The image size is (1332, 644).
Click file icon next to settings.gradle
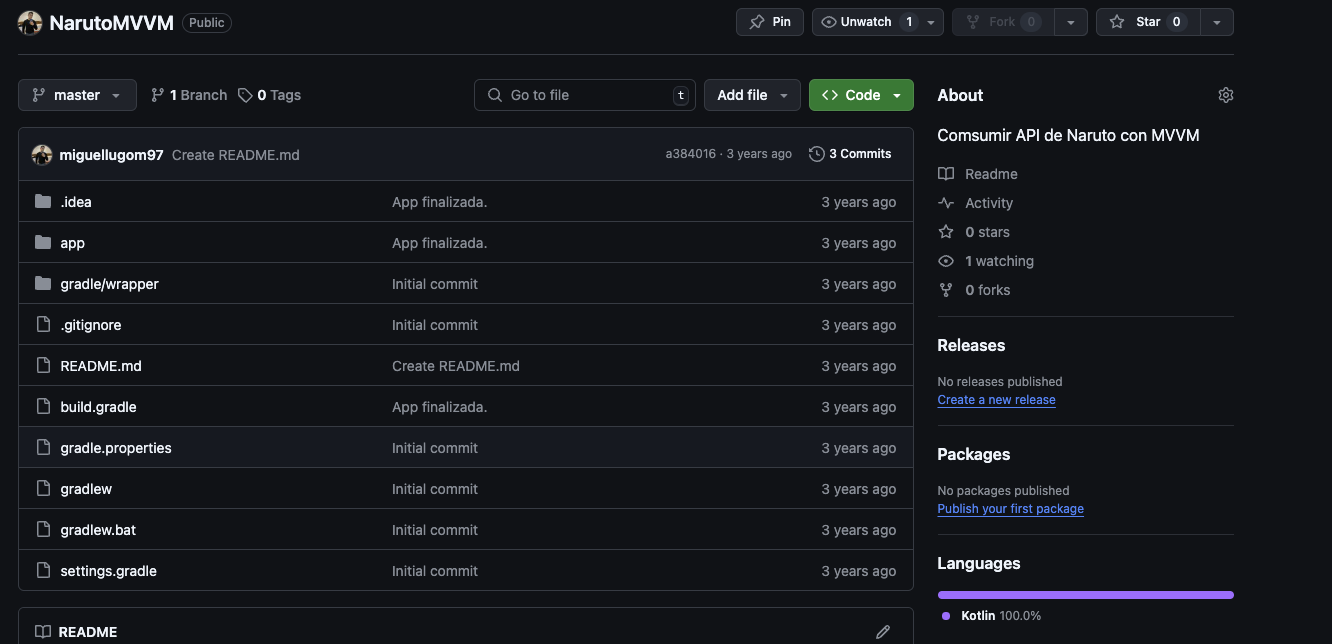(43, 571)
